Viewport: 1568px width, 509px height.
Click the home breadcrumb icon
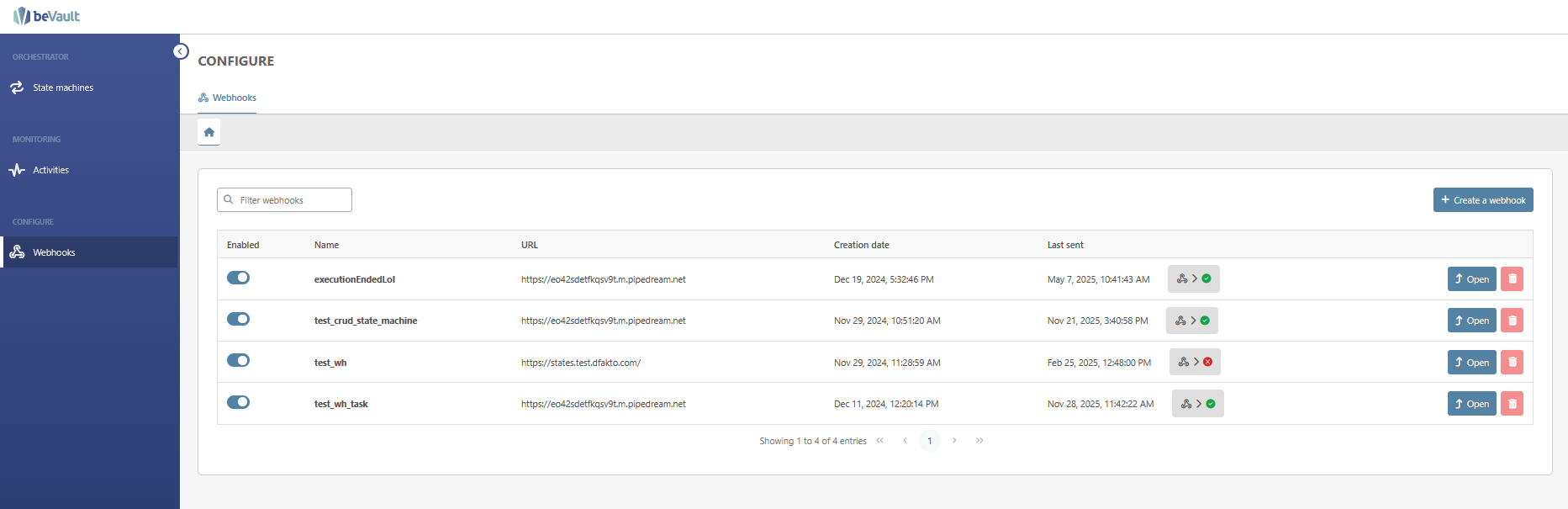coord(209,132)
